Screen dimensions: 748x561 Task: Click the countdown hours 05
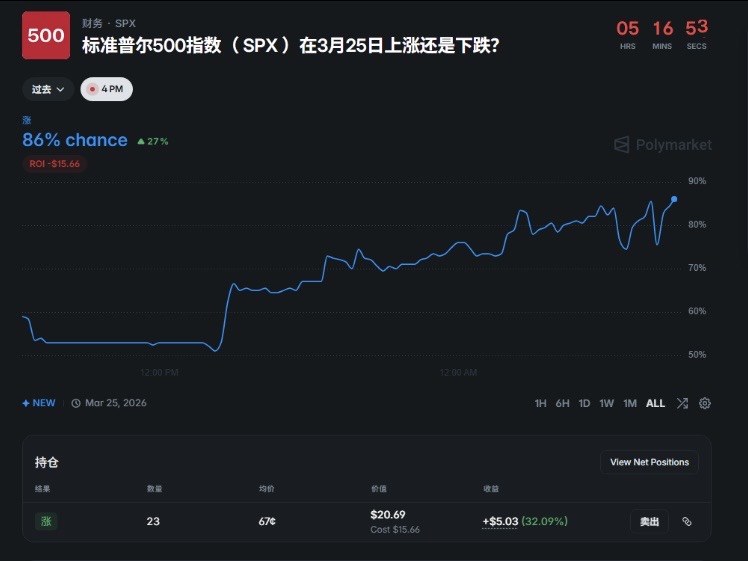pyautogui.click(x=627, y=28)
